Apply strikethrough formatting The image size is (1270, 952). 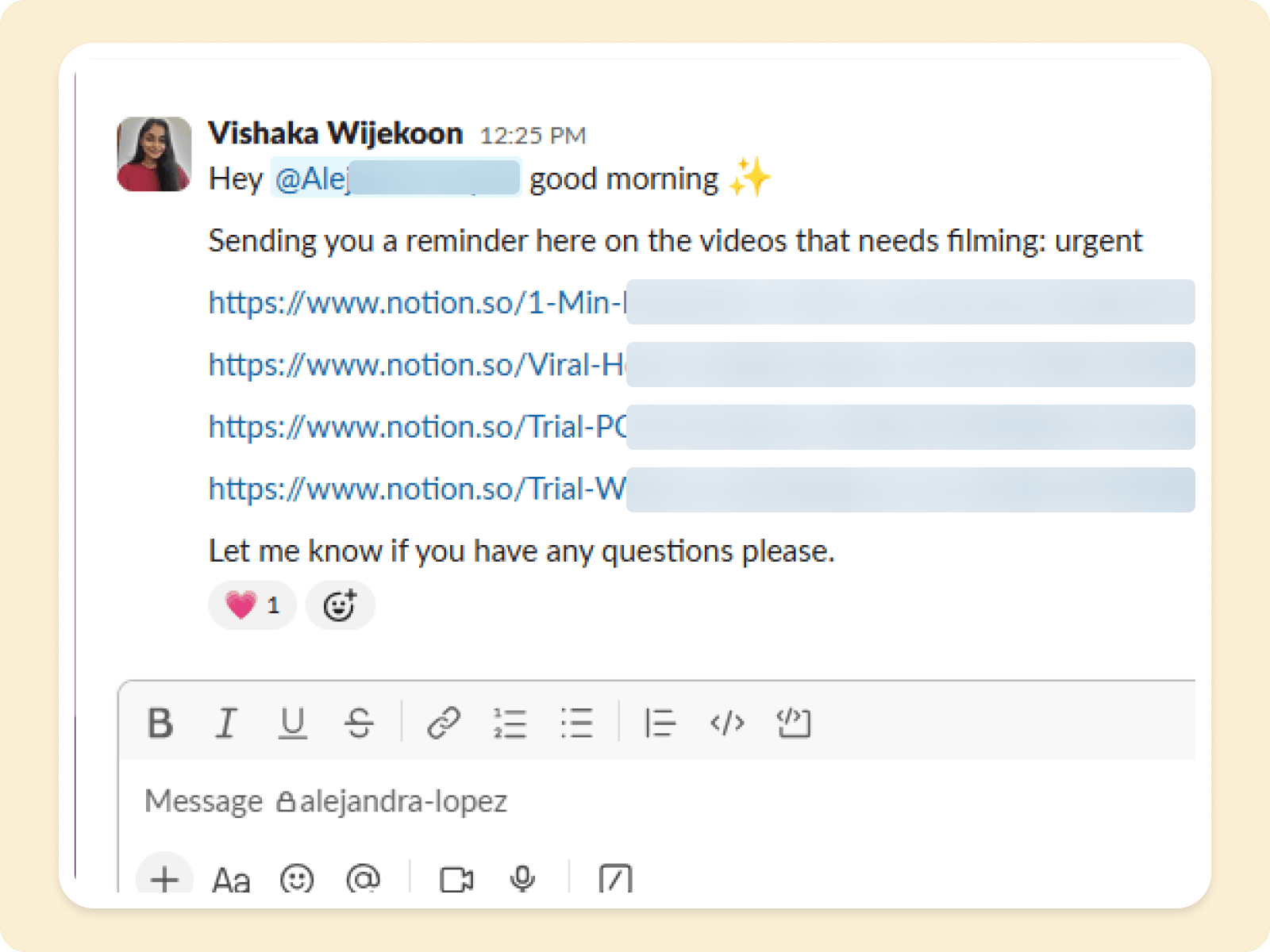tap(359, 723)
